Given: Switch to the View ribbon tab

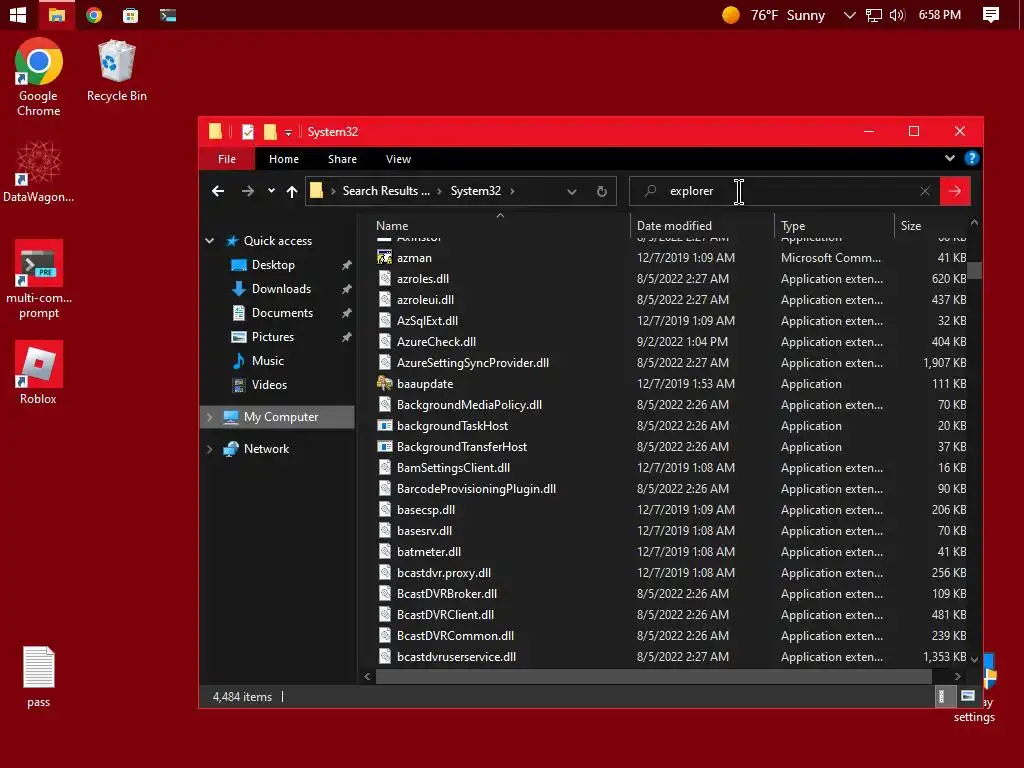Looking at the screenshot, I should (x=398, y=159).
